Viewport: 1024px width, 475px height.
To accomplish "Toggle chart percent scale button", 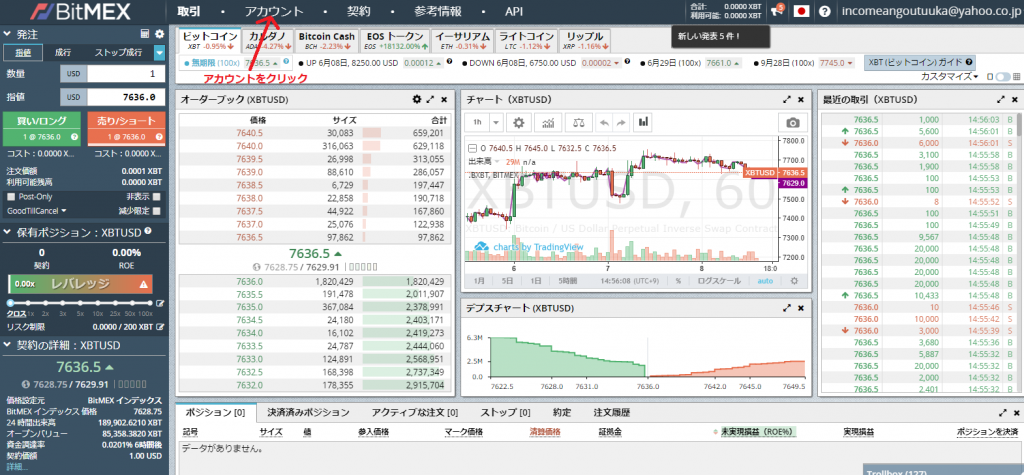I will pos(679,281).
